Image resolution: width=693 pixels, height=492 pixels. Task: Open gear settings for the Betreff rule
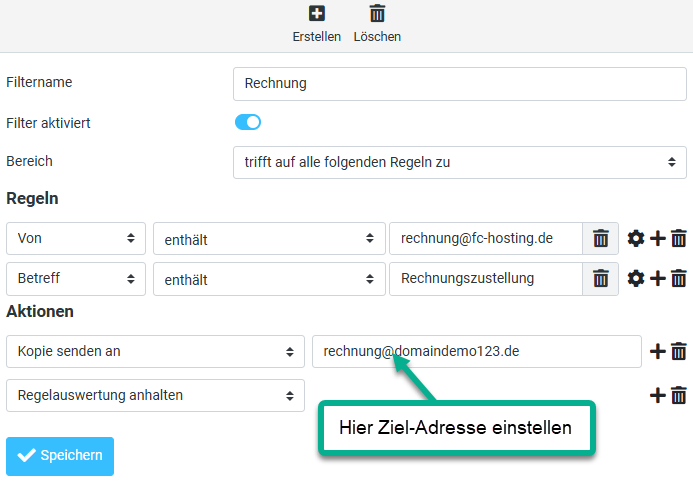635,278
